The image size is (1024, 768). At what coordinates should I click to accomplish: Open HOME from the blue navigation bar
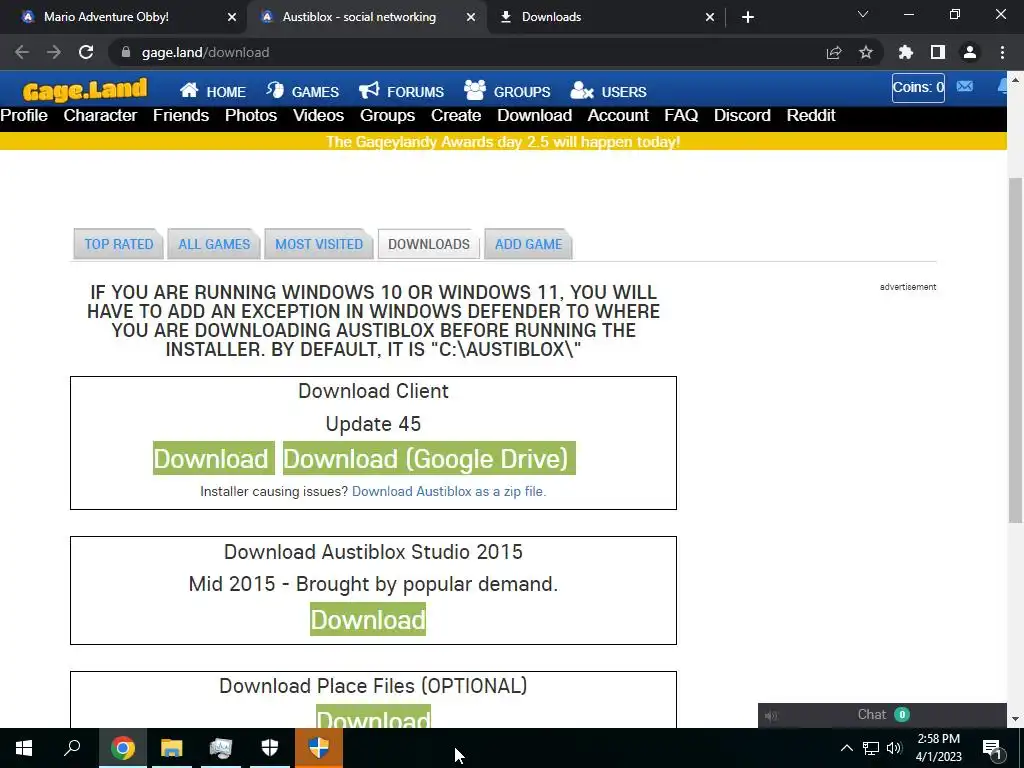[x=213, y=91]
